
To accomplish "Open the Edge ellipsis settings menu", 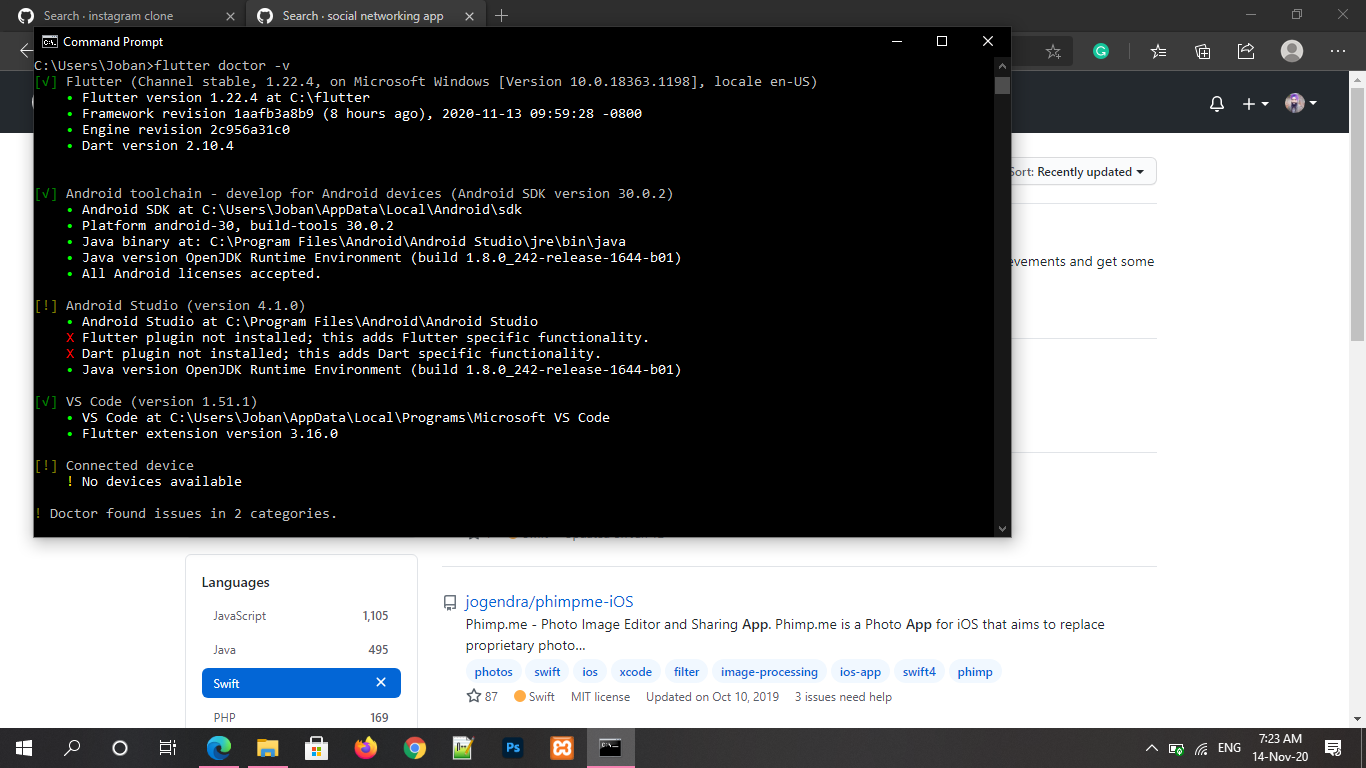I will pyautogui.click(x=1337, y=51).
